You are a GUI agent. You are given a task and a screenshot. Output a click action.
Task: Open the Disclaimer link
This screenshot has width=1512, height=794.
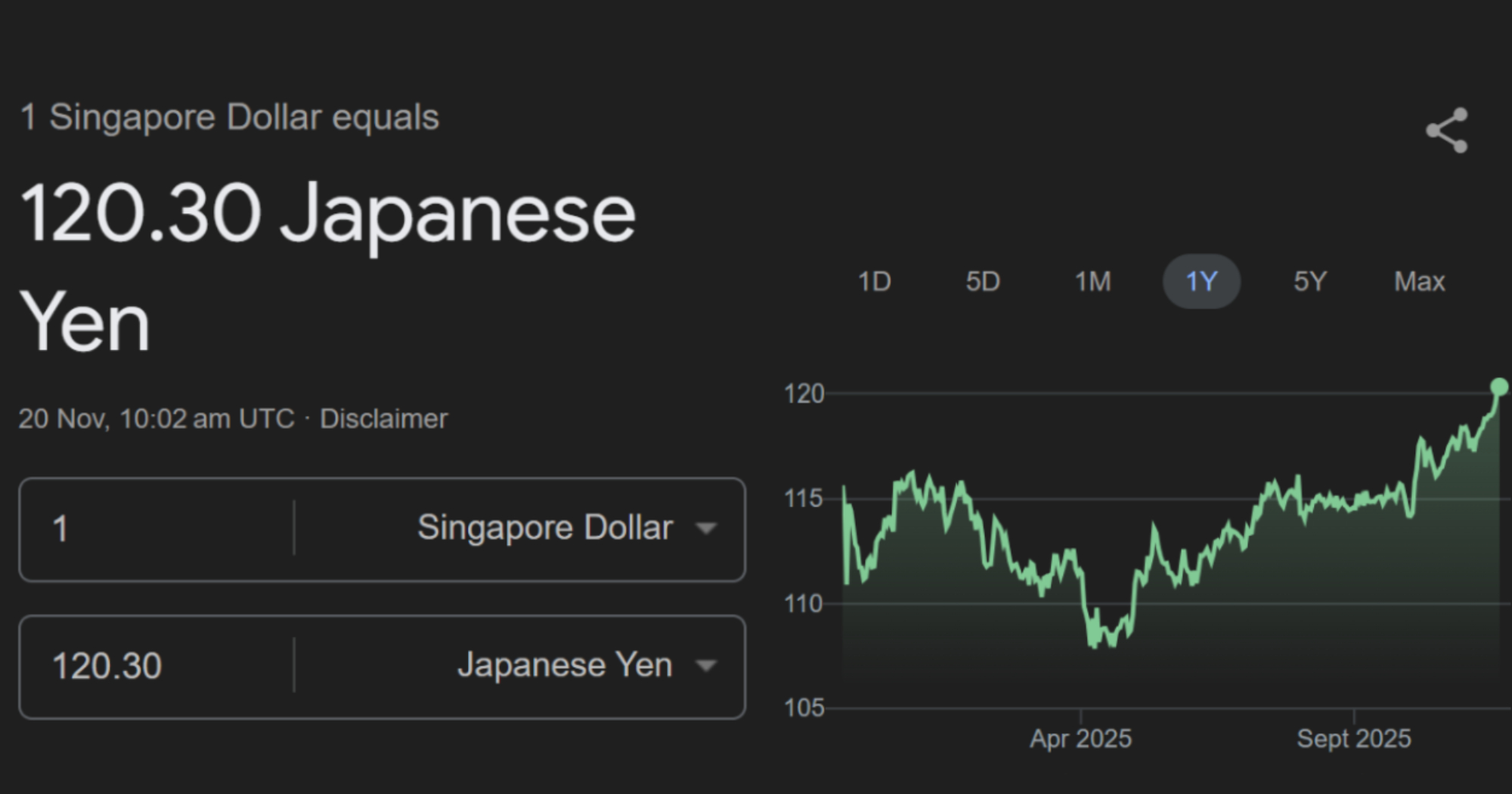[x=383, y=418]
